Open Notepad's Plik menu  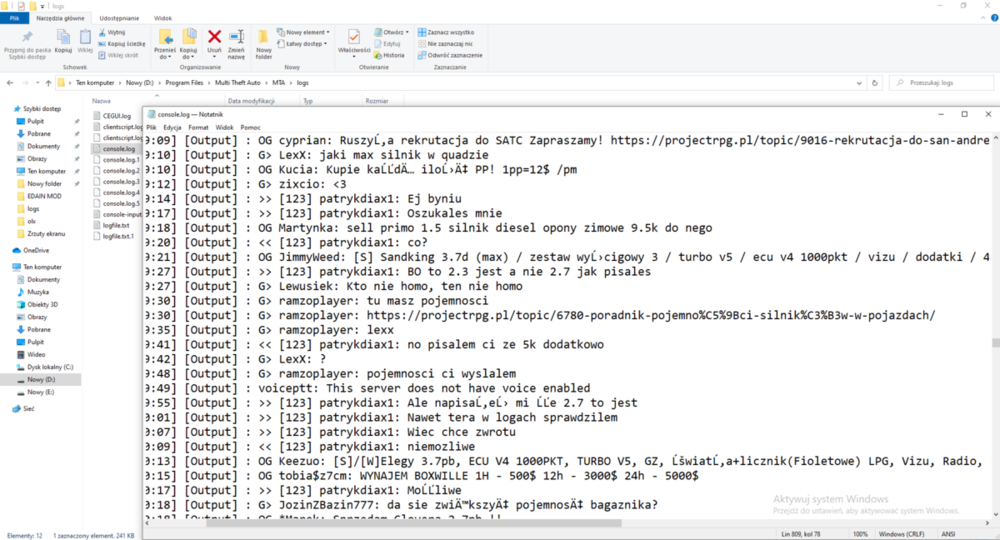coord(151,128)
